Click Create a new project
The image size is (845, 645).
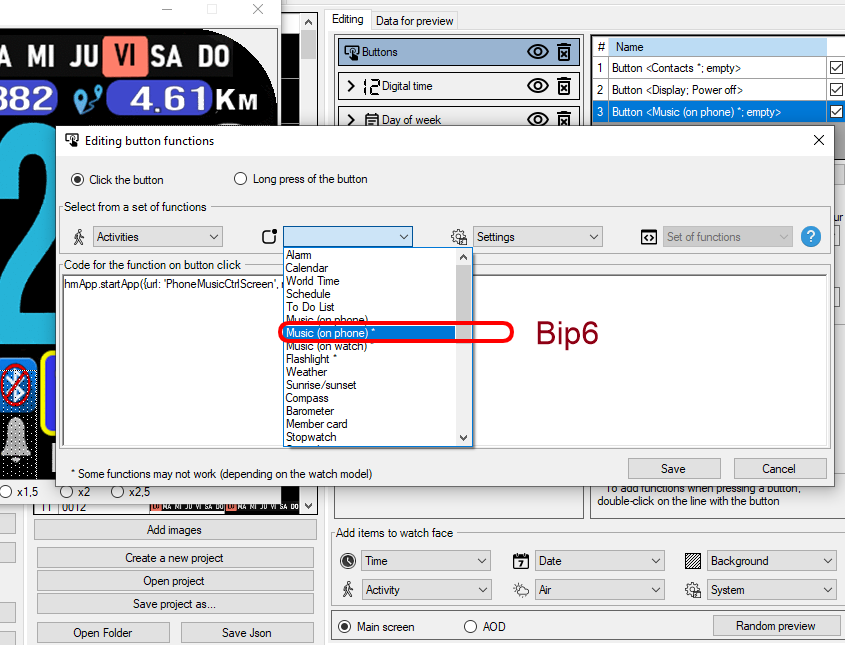(175, 558)
